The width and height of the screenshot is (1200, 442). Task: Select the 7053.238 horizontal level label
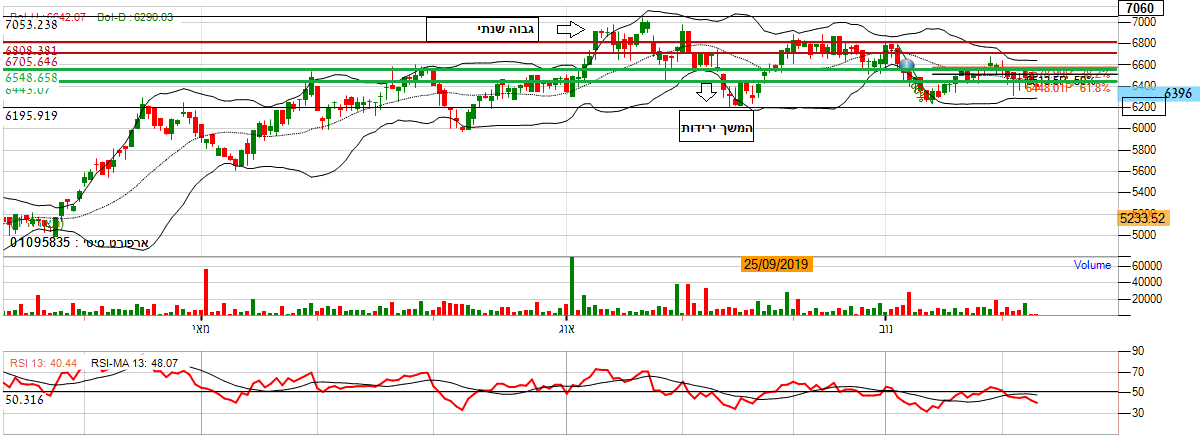click(30, 26)
